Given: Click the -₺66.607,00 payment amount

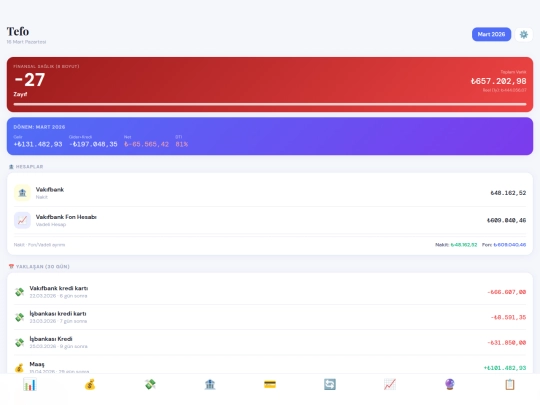Looking at the screenshot, I should 506,292.
